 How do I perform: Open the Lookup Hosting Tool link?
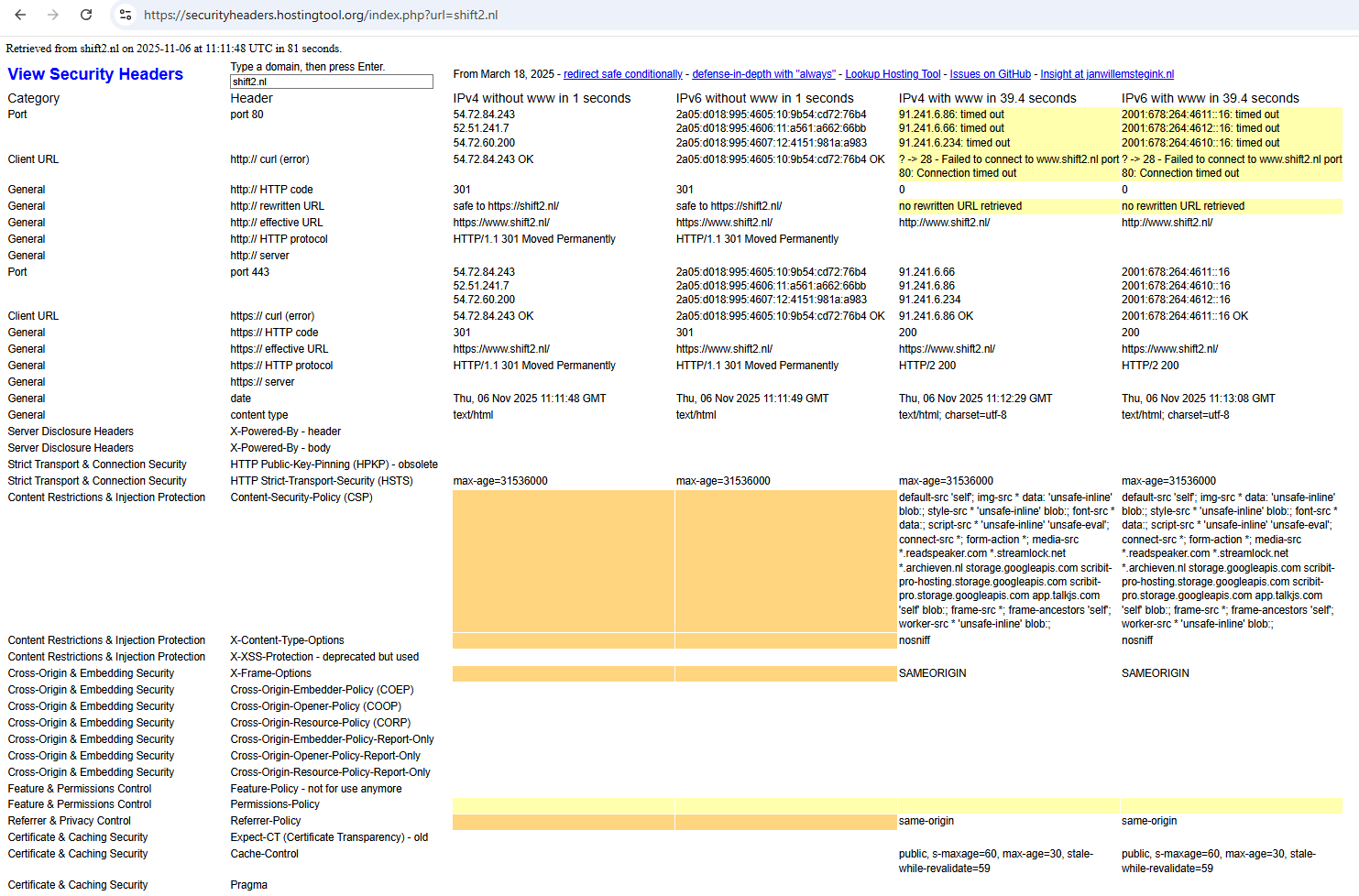pyautogui.click(x=892, y=74)
